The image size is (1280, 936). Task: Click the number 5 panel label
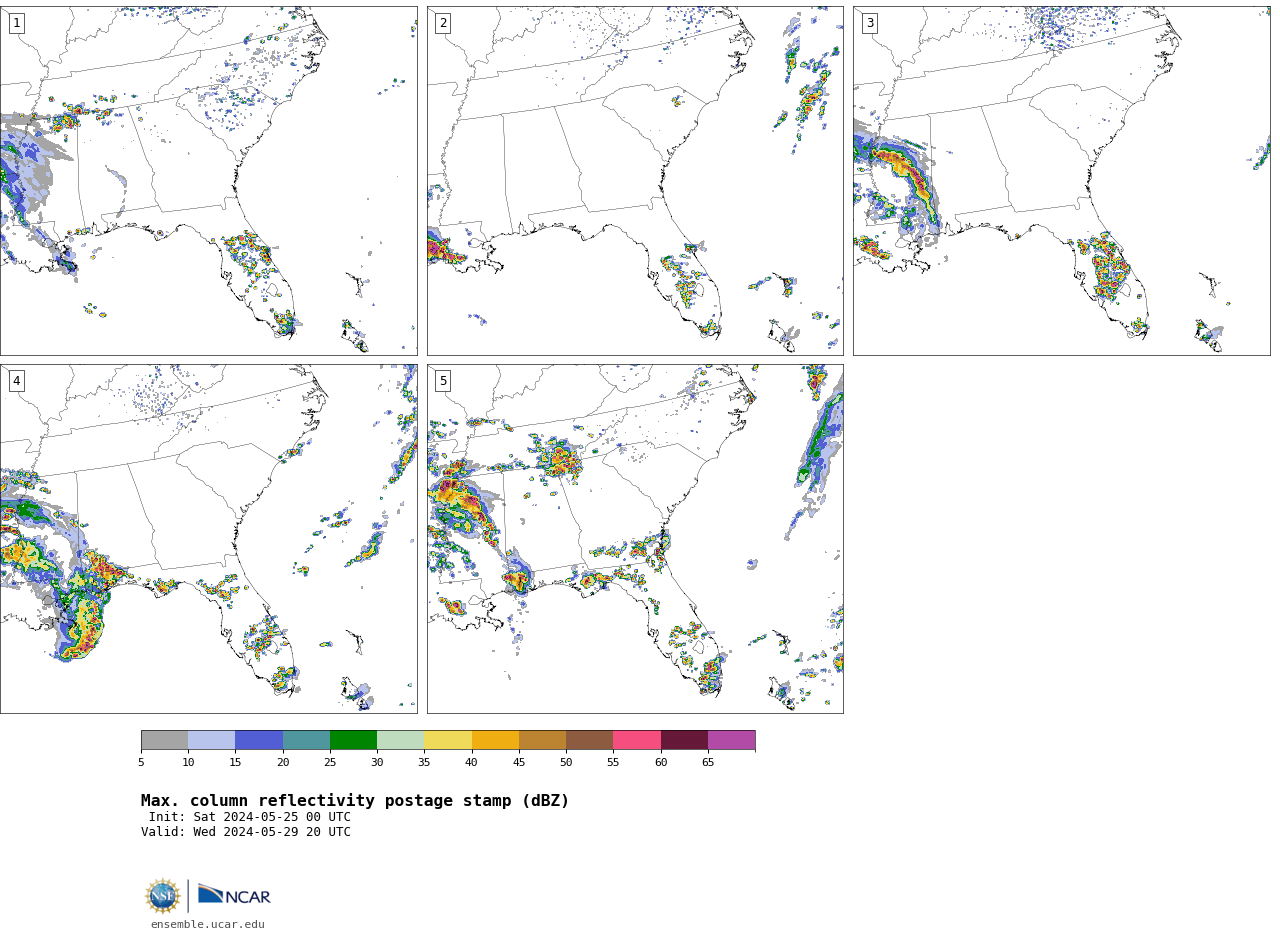[443, 381]
